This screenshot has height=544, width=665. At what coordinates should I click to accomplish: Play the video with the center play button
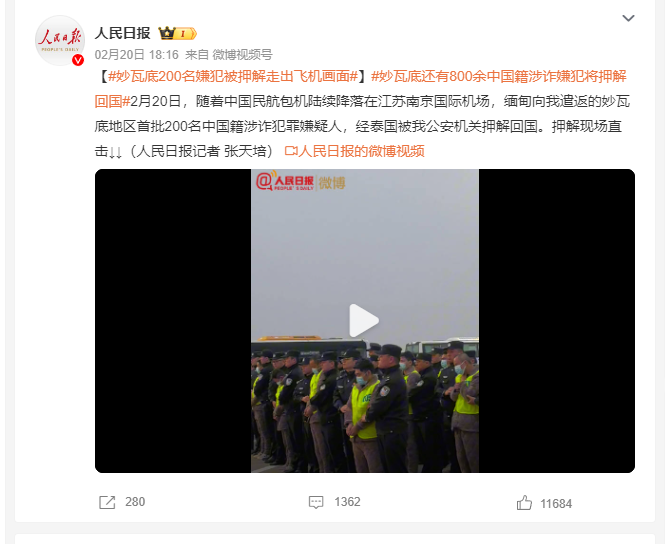click(x=364, y=321)
